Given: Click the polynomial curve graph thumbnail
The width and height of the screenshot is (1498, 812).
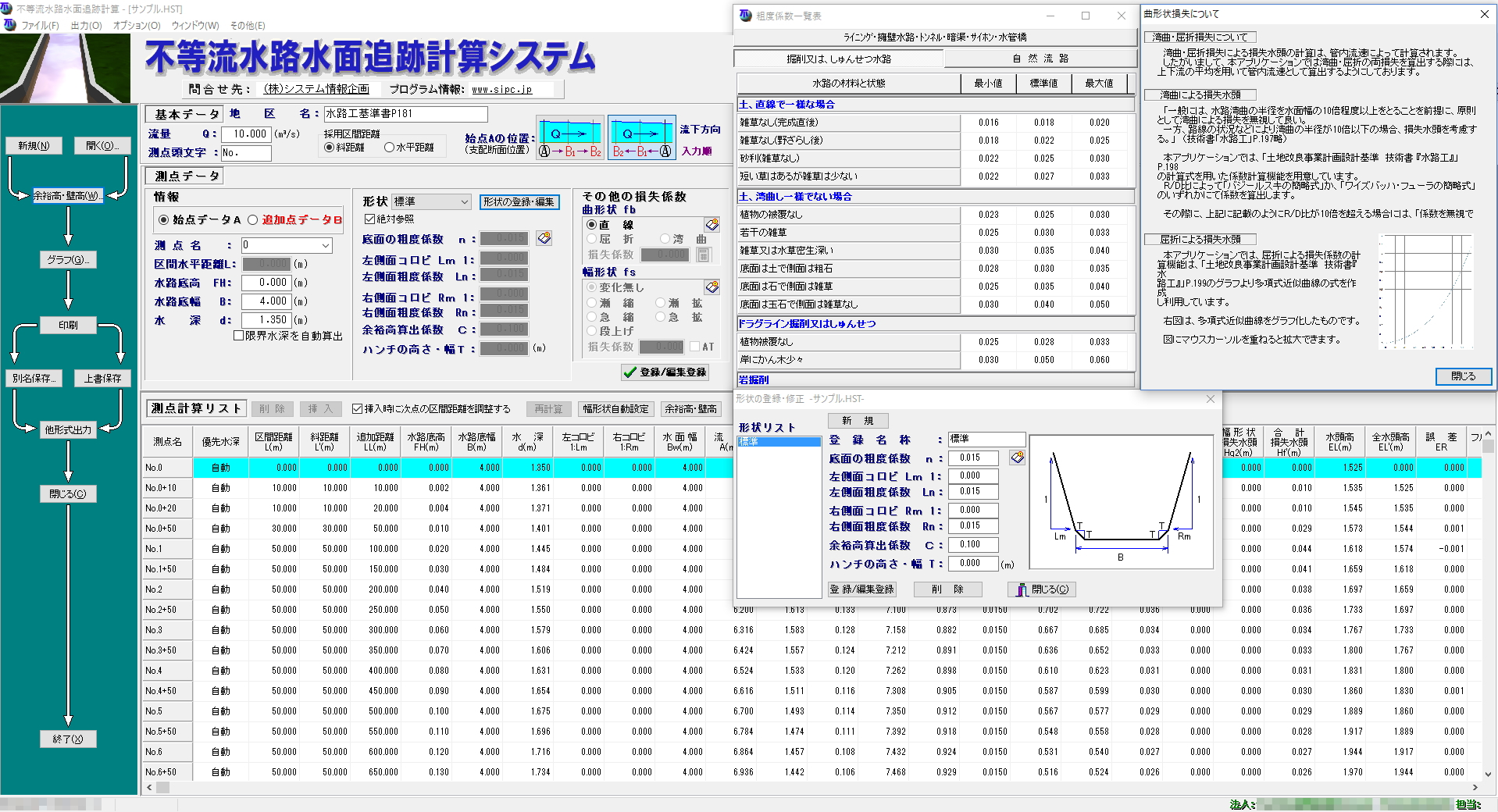Looking at the screenshot, I should [x=1425, y=290].
